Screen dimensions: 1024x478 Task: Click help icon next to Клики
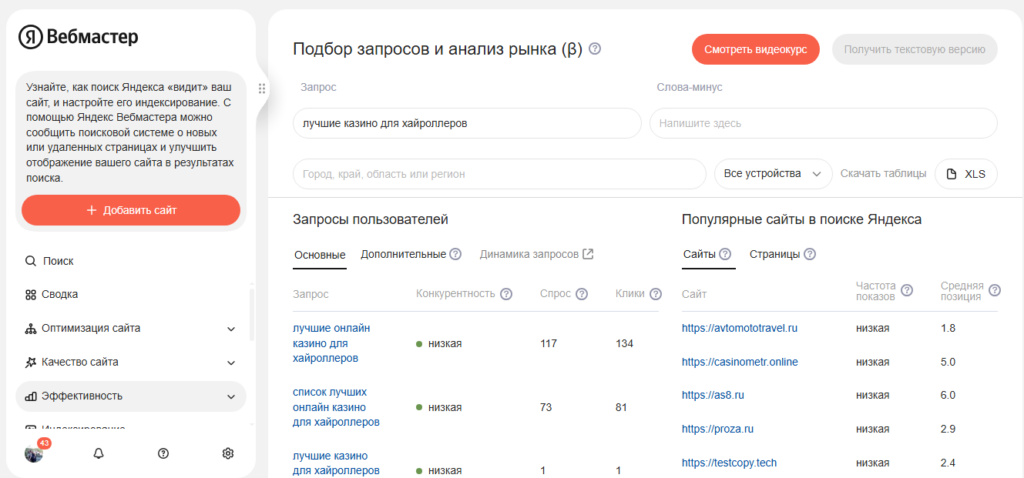pyautogui.click(x=656, y=295)
